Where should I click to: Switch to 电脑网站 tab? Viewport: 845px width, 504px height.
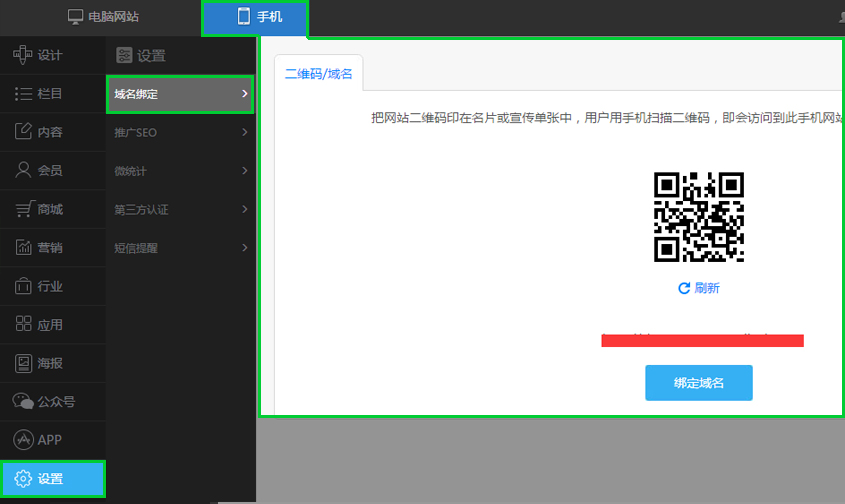coord(102,17)
